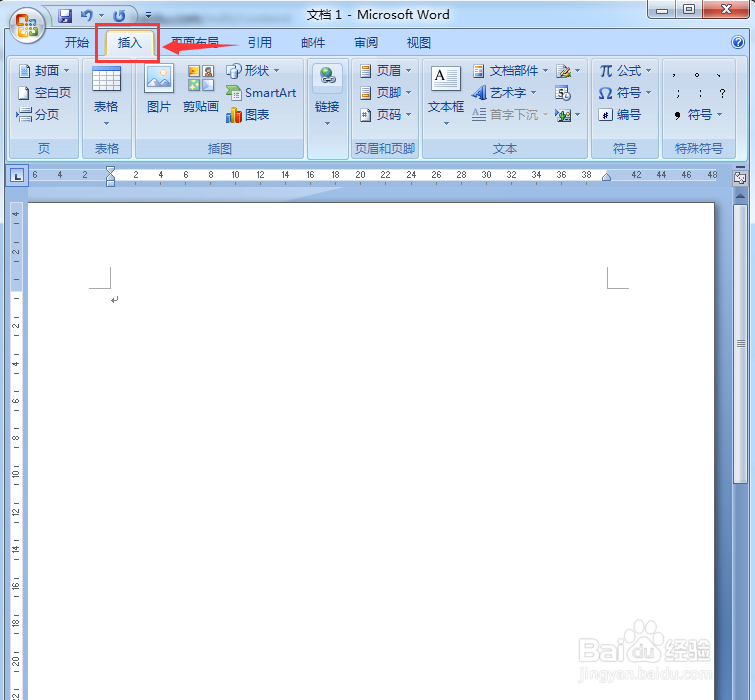Open the signature line dropdown arrow
This screenshot has width=755, height=700.
coord(578,71)
